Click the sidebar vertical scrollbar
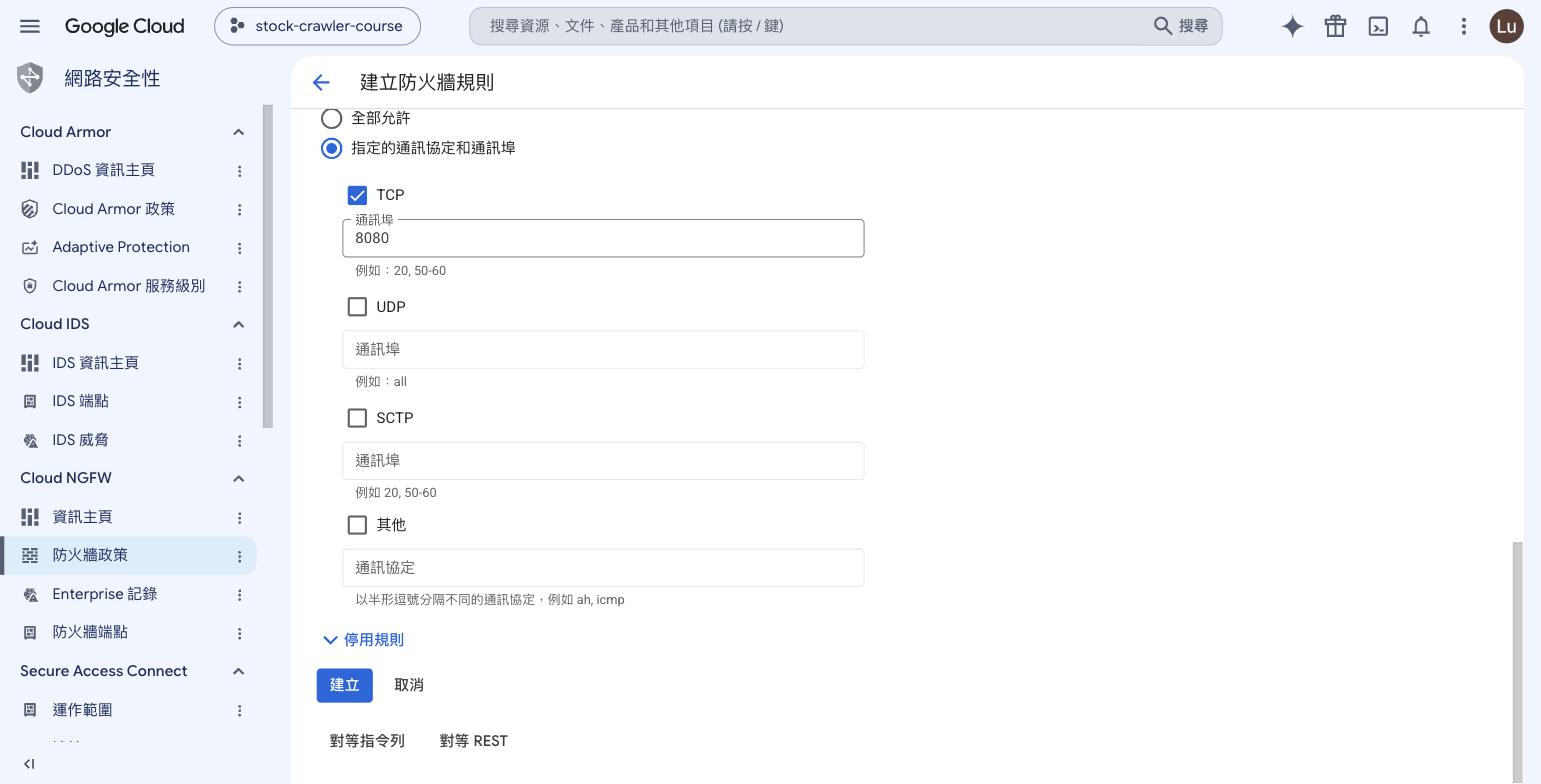 [267, 266]
